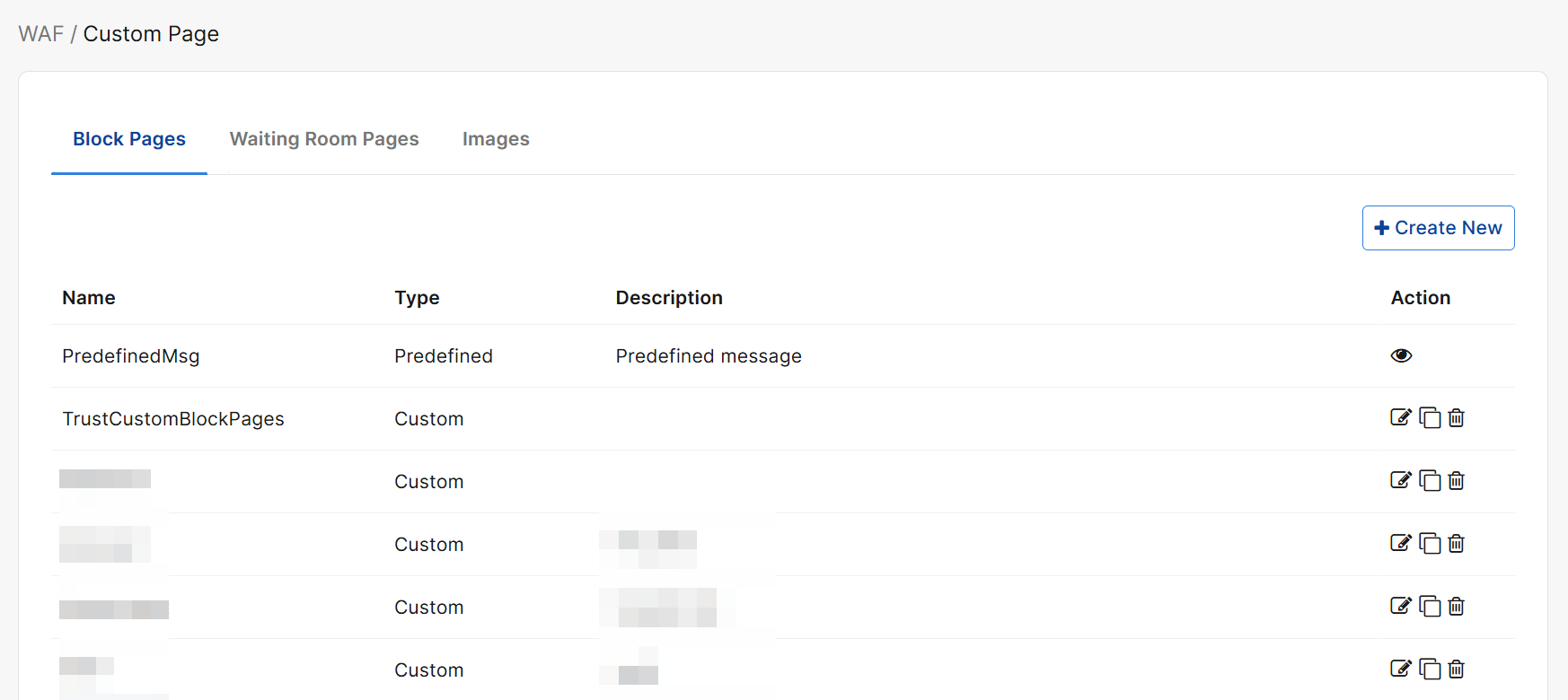Open the Images tab
The height and width of the screenshot is (700, 1568).
pyautogui.click(x=496, y=139)
